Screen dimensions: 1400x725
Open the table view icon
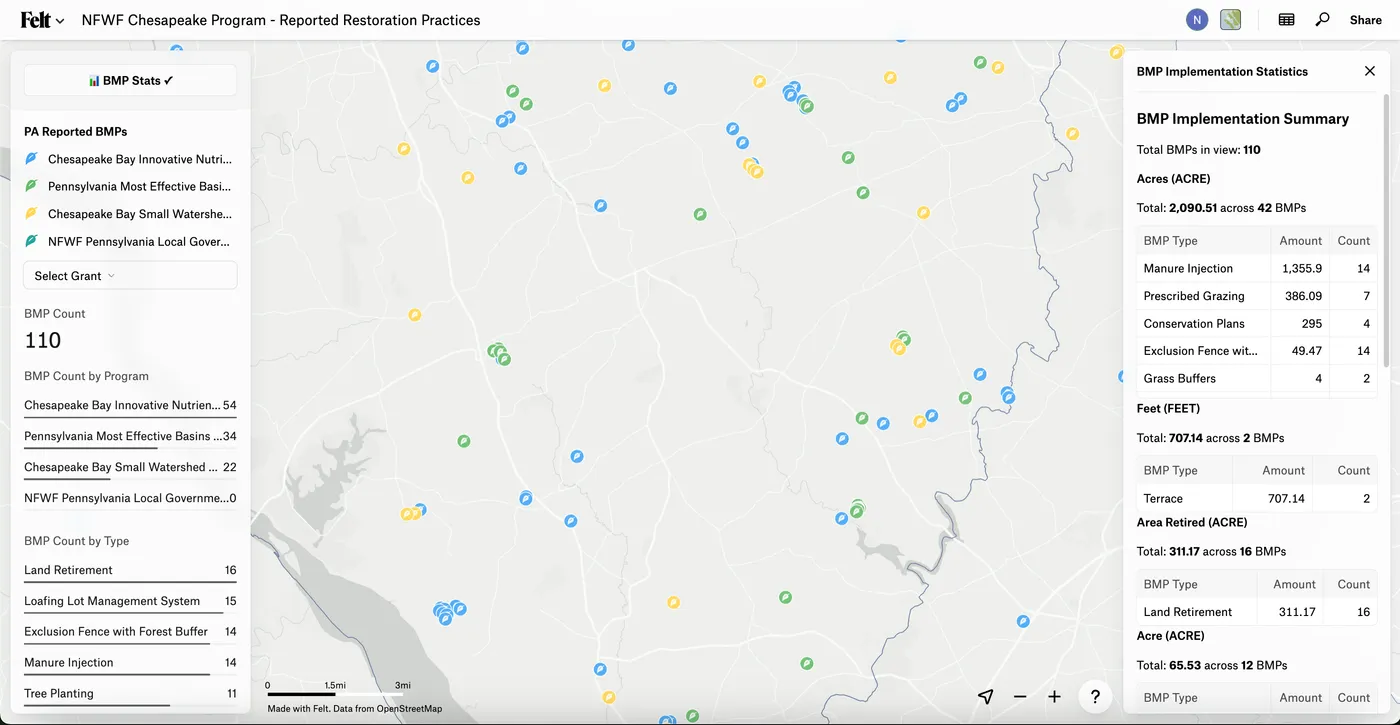pyautogui.click(x=1287, y=20)
